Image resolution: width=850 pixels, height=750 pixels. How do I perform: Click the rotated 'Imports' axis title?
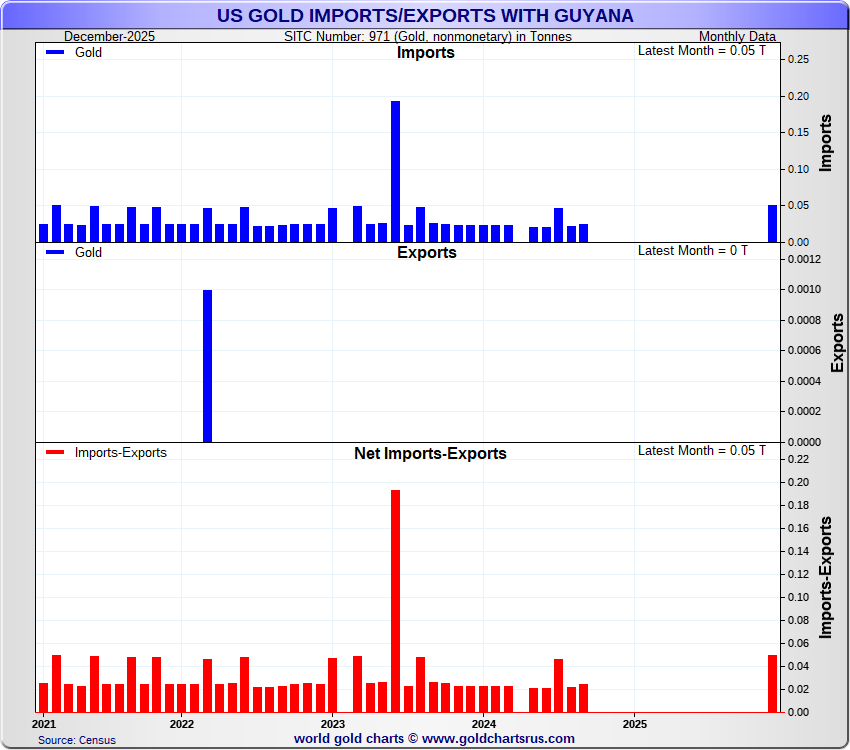825,143
